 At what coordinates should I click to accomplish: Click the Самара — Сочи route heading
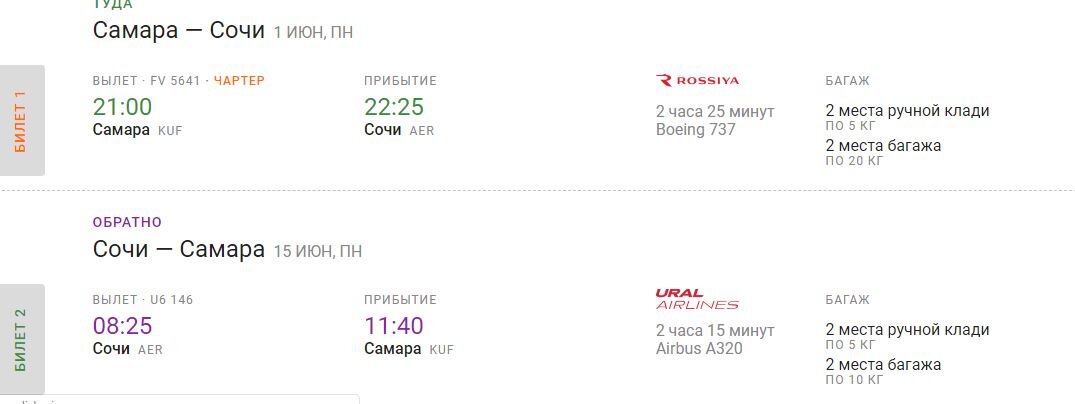(179, 30)
